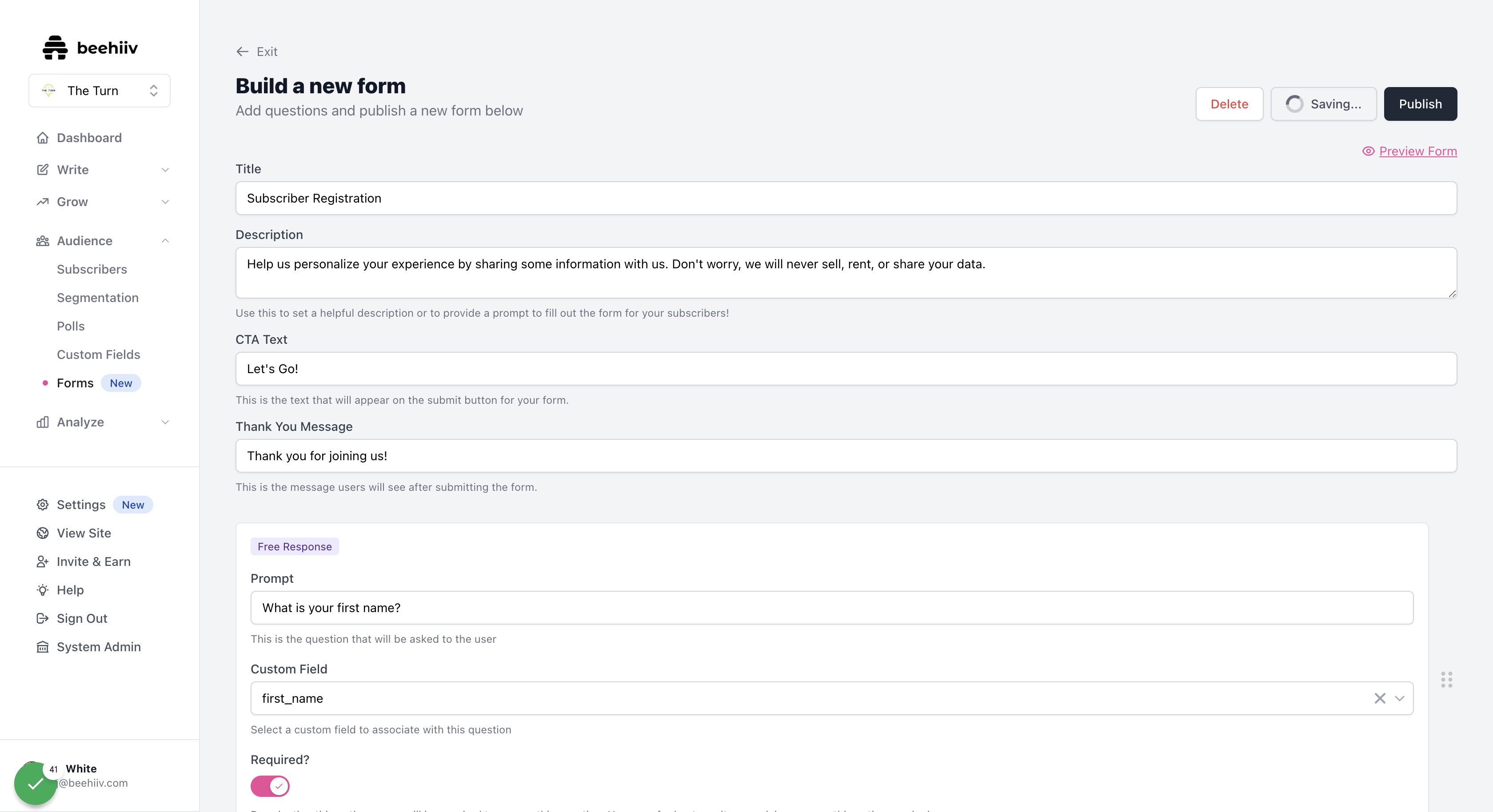Click the beehiiv logo icon
The height and width of the screenshot is (812, 1493).
pos(55,48)
